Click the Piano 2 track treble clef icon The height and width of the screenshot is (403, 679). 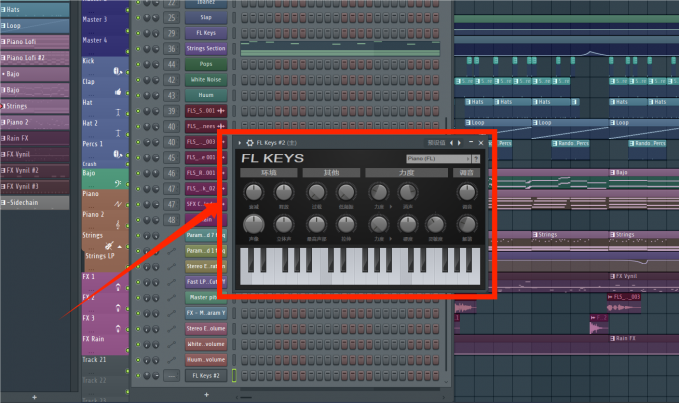(118, 224)
